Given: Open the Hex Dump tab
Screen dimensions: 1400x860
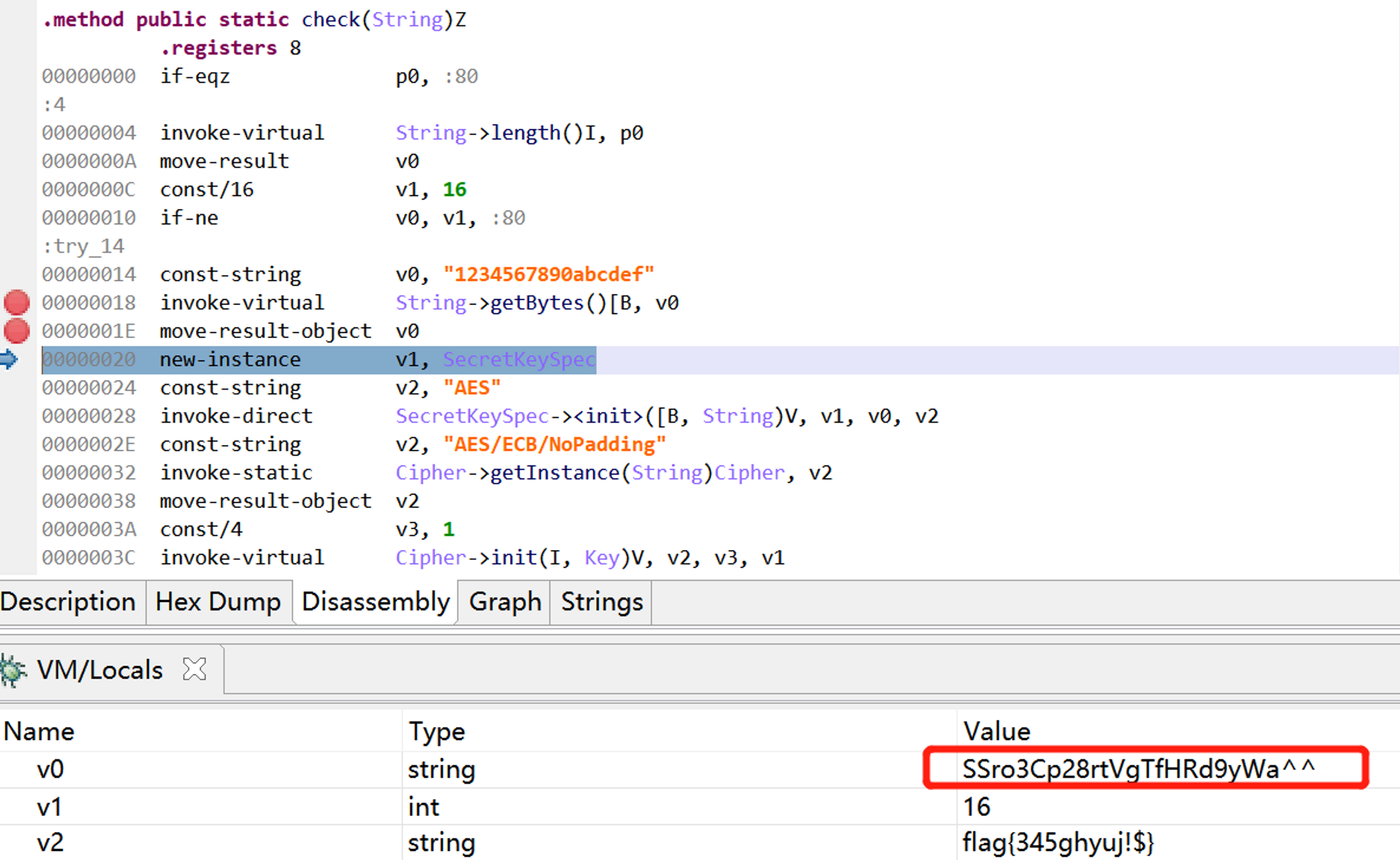Looking at the screenshot, I should click(x=218, y=602).
